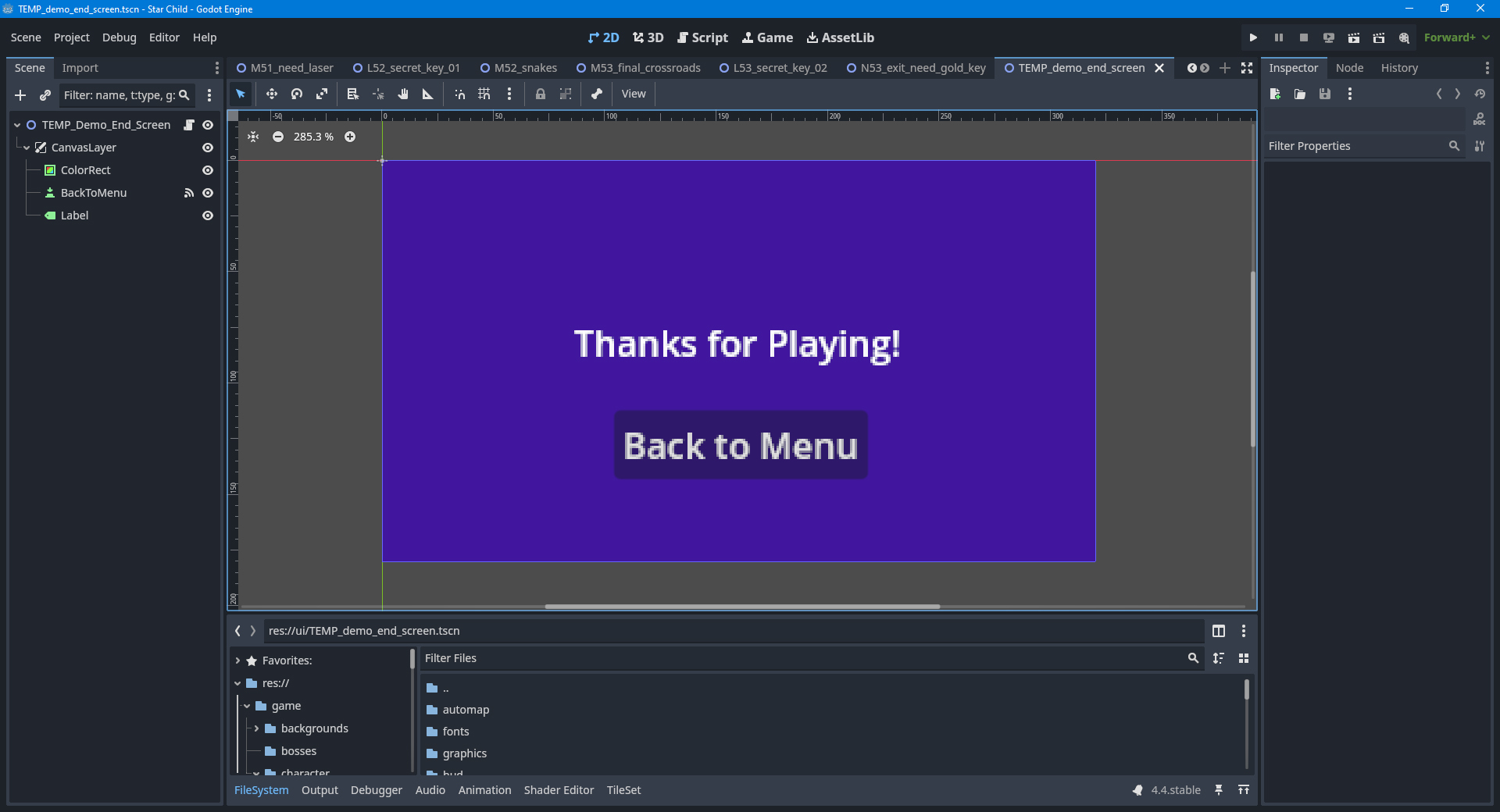Toggle FileSystem split mode
This screenshot has height=812, width=1500.
[x=1219, y=631]
